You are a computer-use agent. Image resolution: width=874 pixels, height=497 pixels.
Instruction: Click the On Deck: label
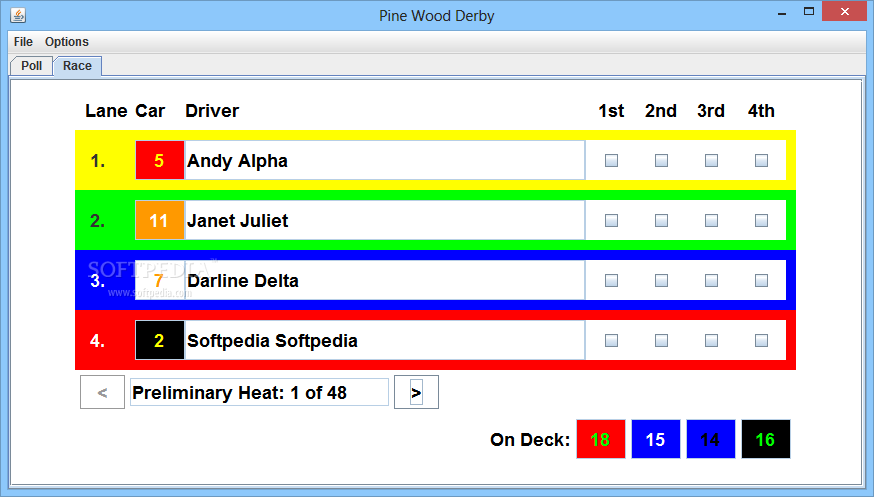point(530,440)
